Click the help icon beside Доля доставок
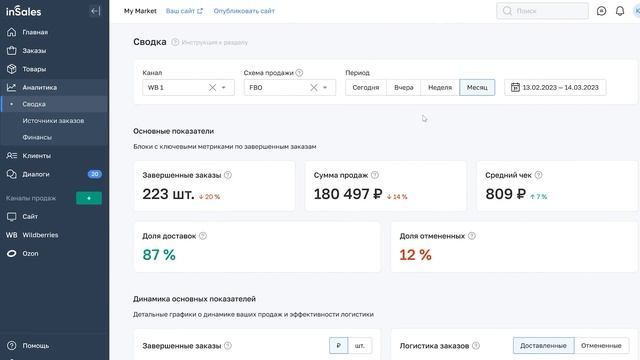 pos(203,236)
